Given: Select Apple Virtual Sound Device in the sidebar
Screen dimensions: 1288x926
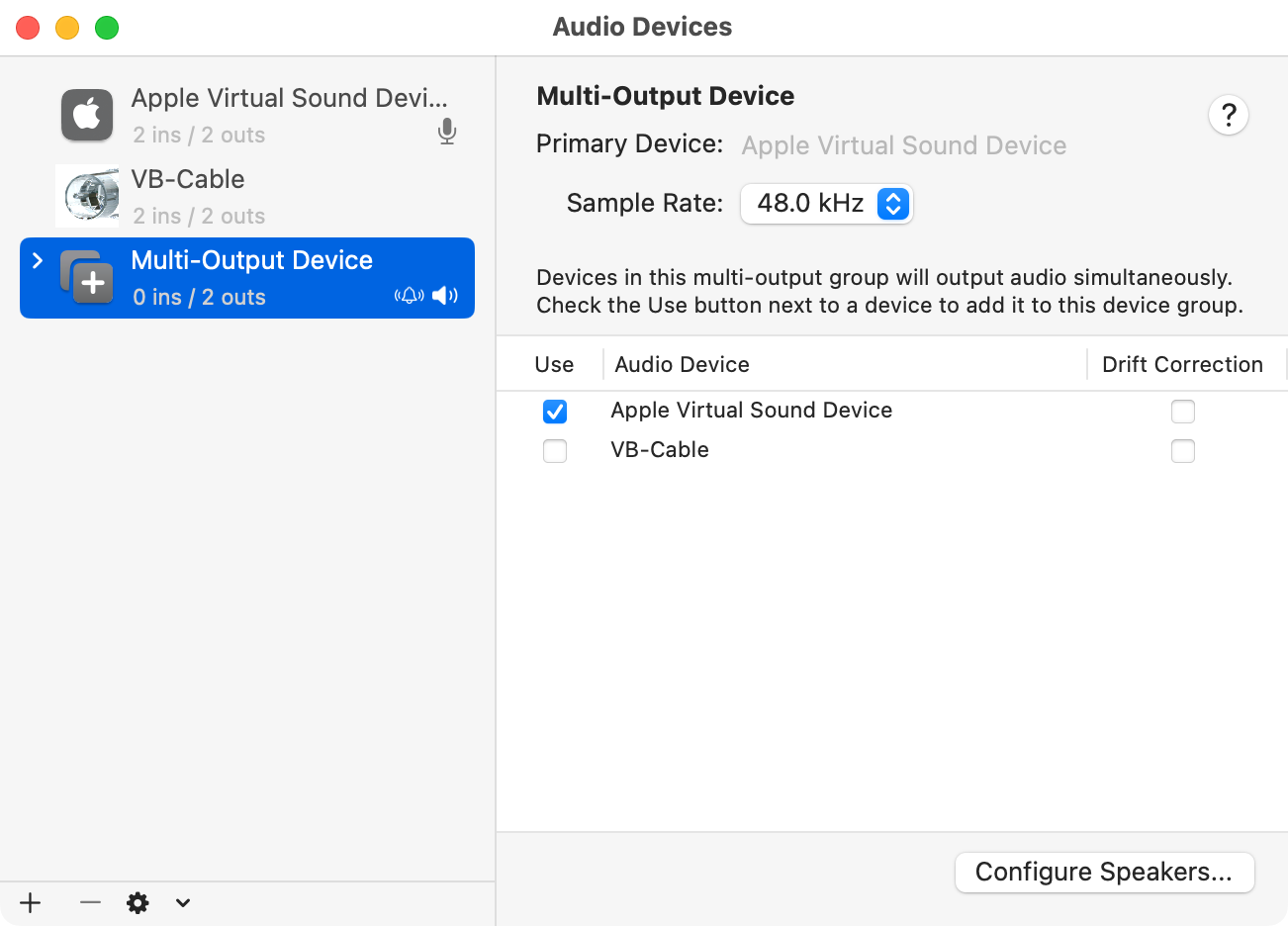Looking at the screenshot, I should 247,116.
